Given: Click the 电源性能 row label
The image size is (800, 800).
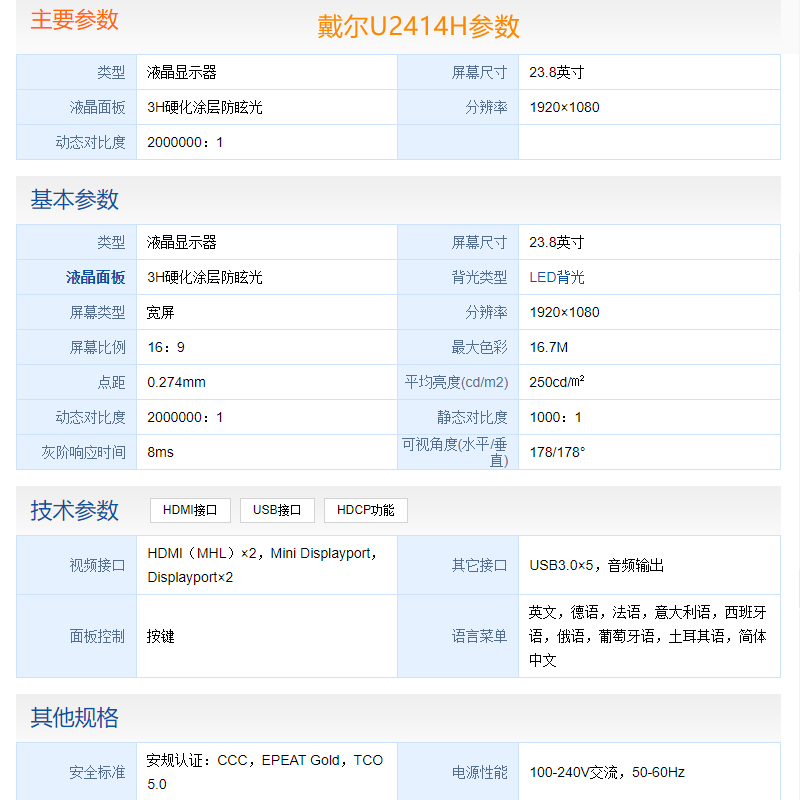Looking at the screenshot, I should 479,772.
